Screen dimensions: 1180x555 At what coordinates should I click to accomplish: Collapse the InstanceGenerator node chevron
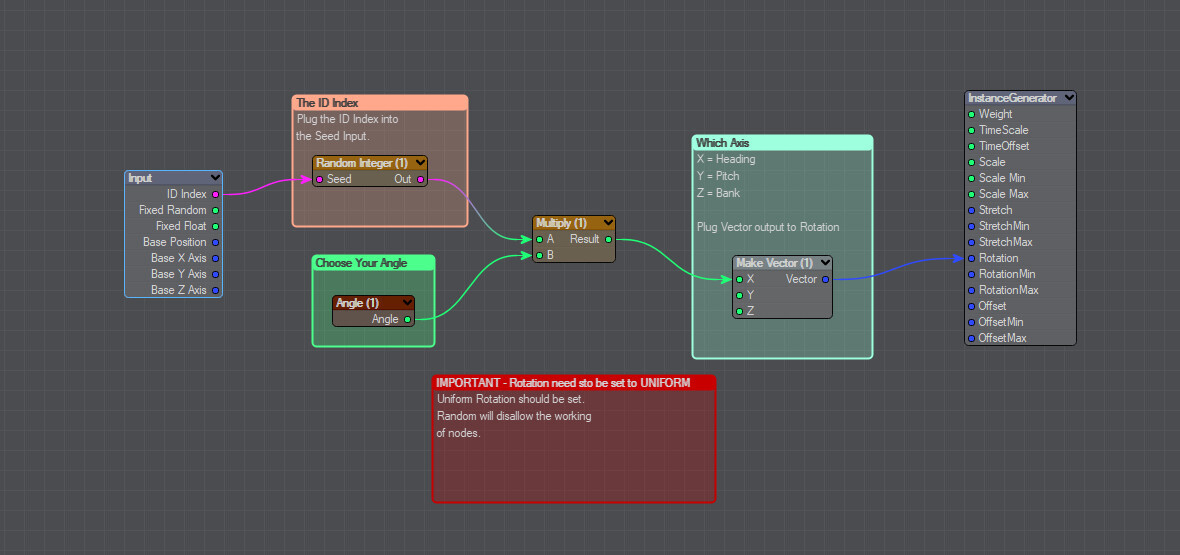point(1069,98)
